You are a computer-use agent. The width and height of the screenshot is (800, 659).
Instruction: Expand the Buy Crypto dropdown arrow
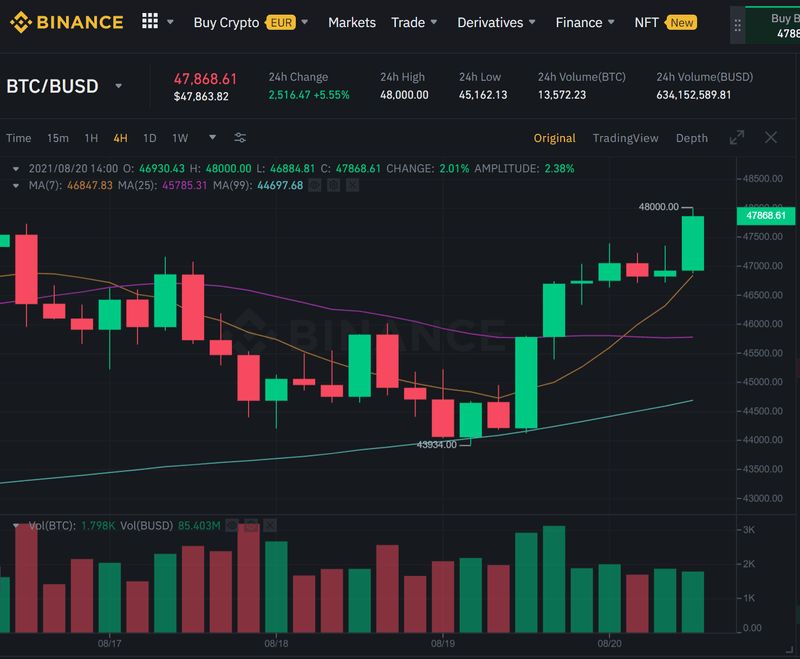point(305,22)
